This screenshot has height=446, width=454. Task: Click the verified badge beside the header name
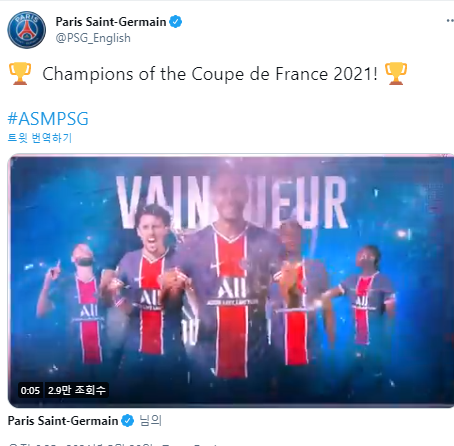point(175,22)
